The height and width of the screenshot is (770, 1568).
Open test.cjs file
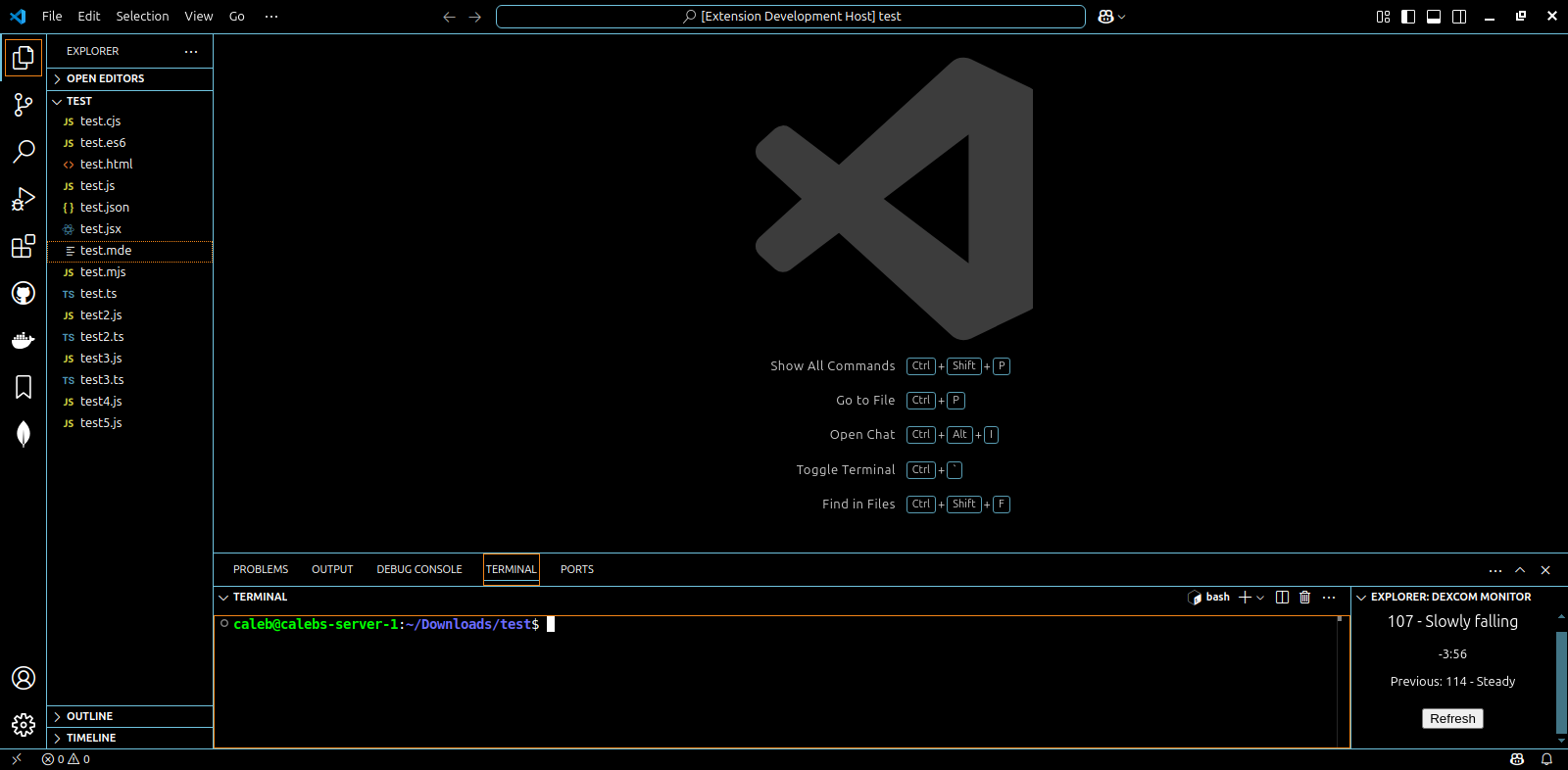click(x=130, y=121)
